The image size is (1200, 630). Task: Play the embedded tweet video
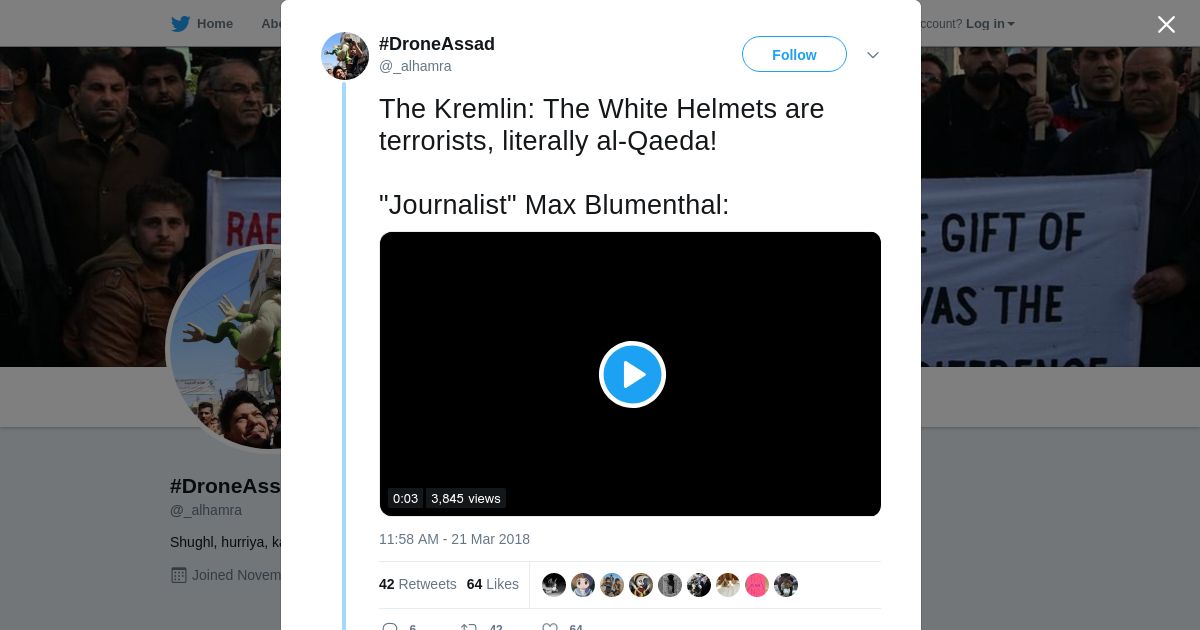632,374
